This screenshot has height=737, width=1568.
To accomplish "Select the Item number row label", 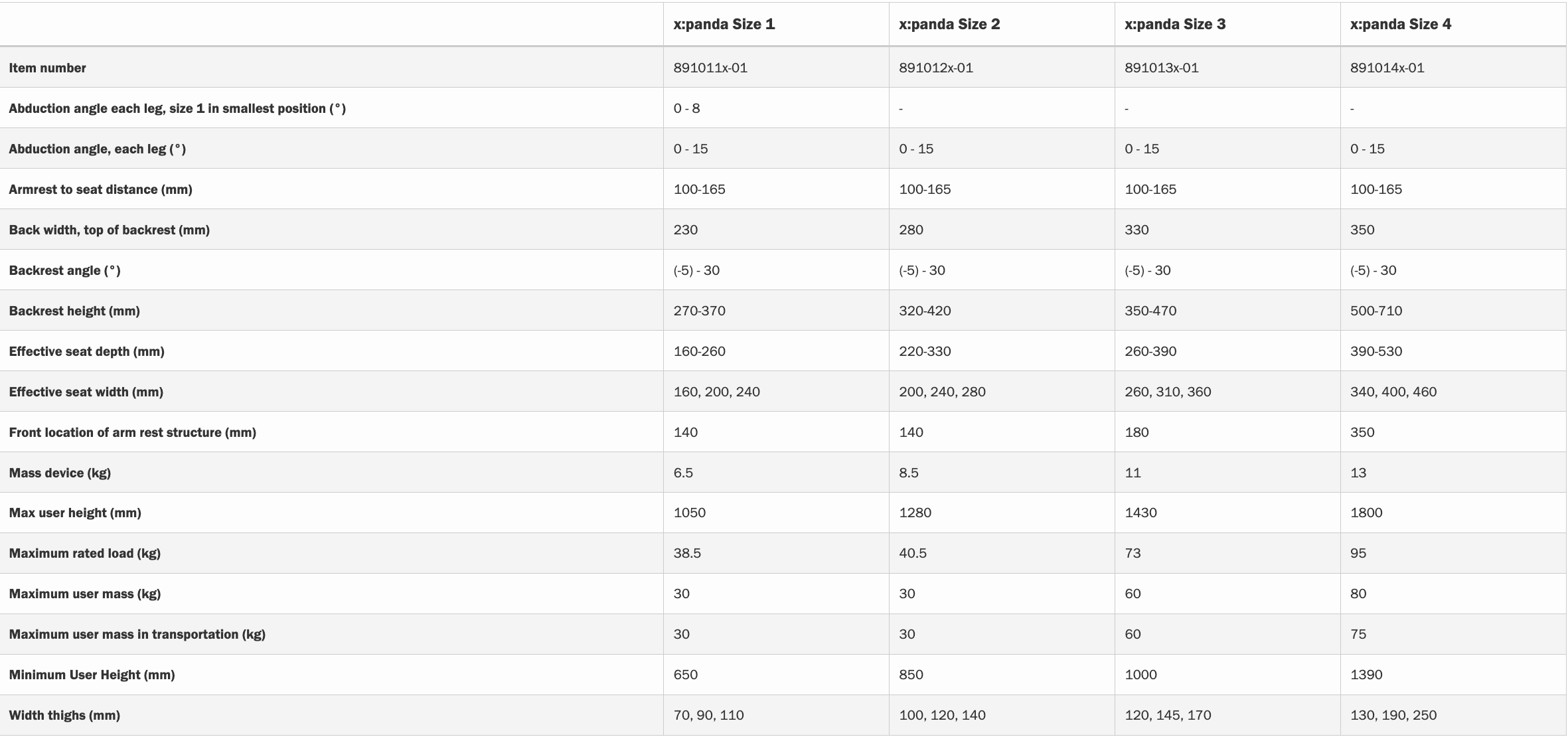I will click(47, 68).
